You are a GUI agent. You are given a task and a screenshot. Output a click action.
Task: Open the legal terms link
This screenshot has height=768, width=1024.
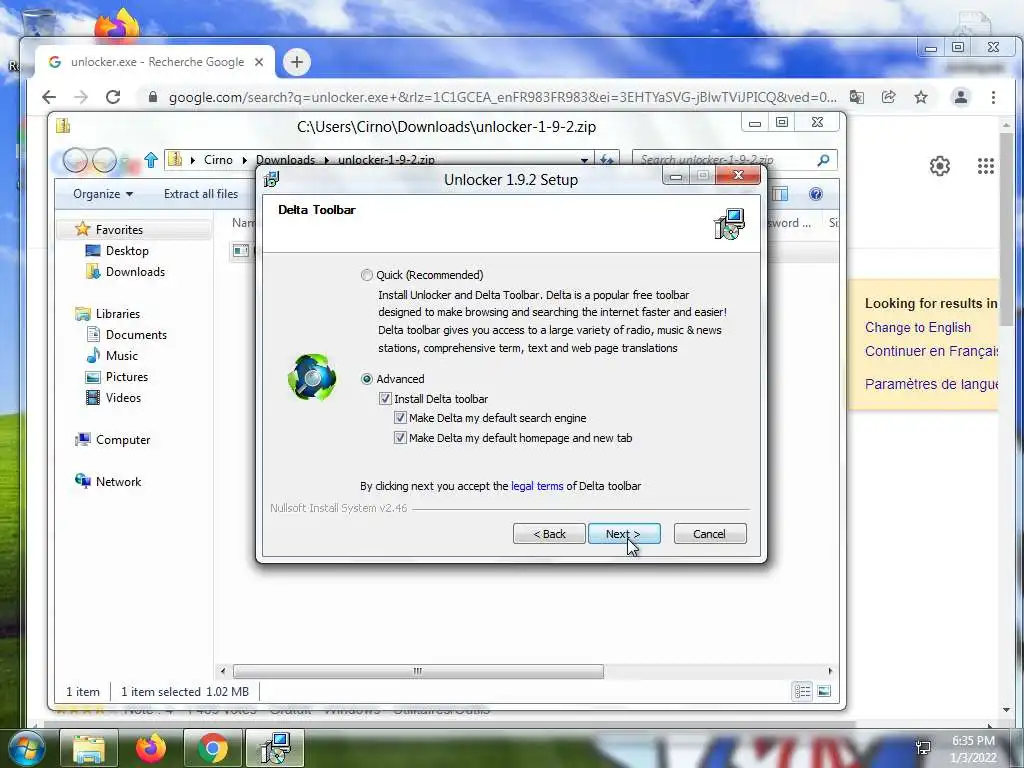pos(537,486)
